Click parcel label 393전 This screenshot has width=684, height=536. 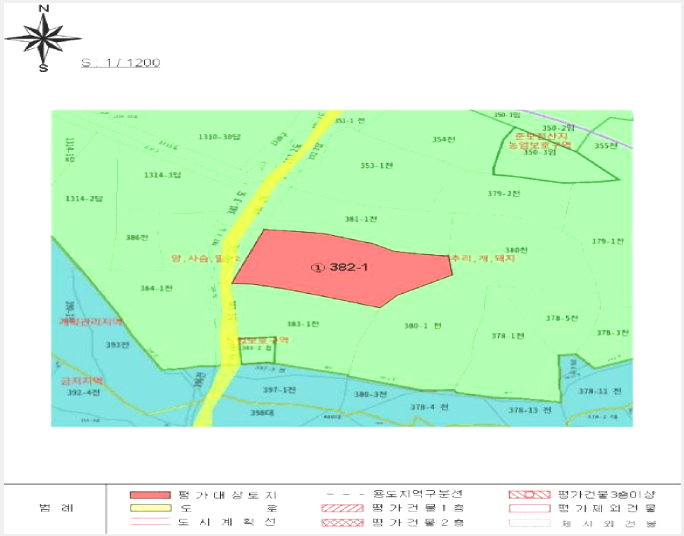click(x=117, y=345)
